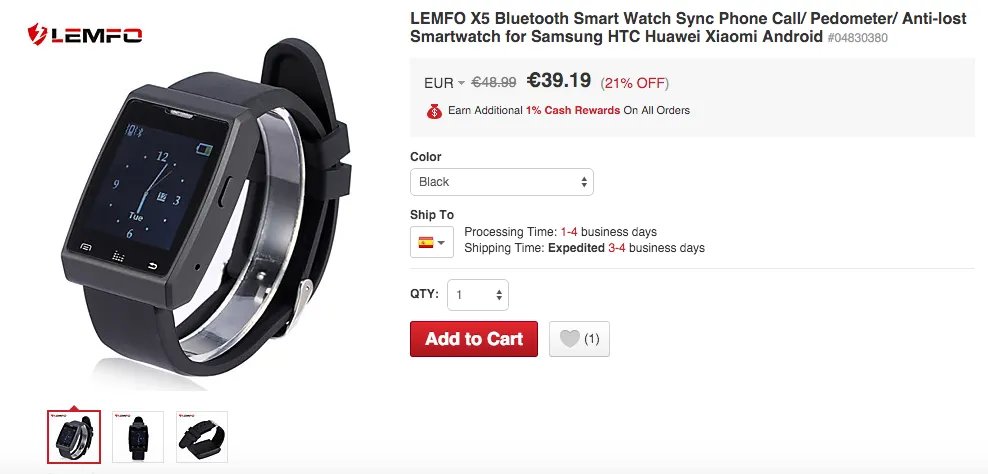Click the crossed-out €48.99 original price
The height and width of the screenshot is (474, 988).
pyautogui.click(x=494, y=83)
